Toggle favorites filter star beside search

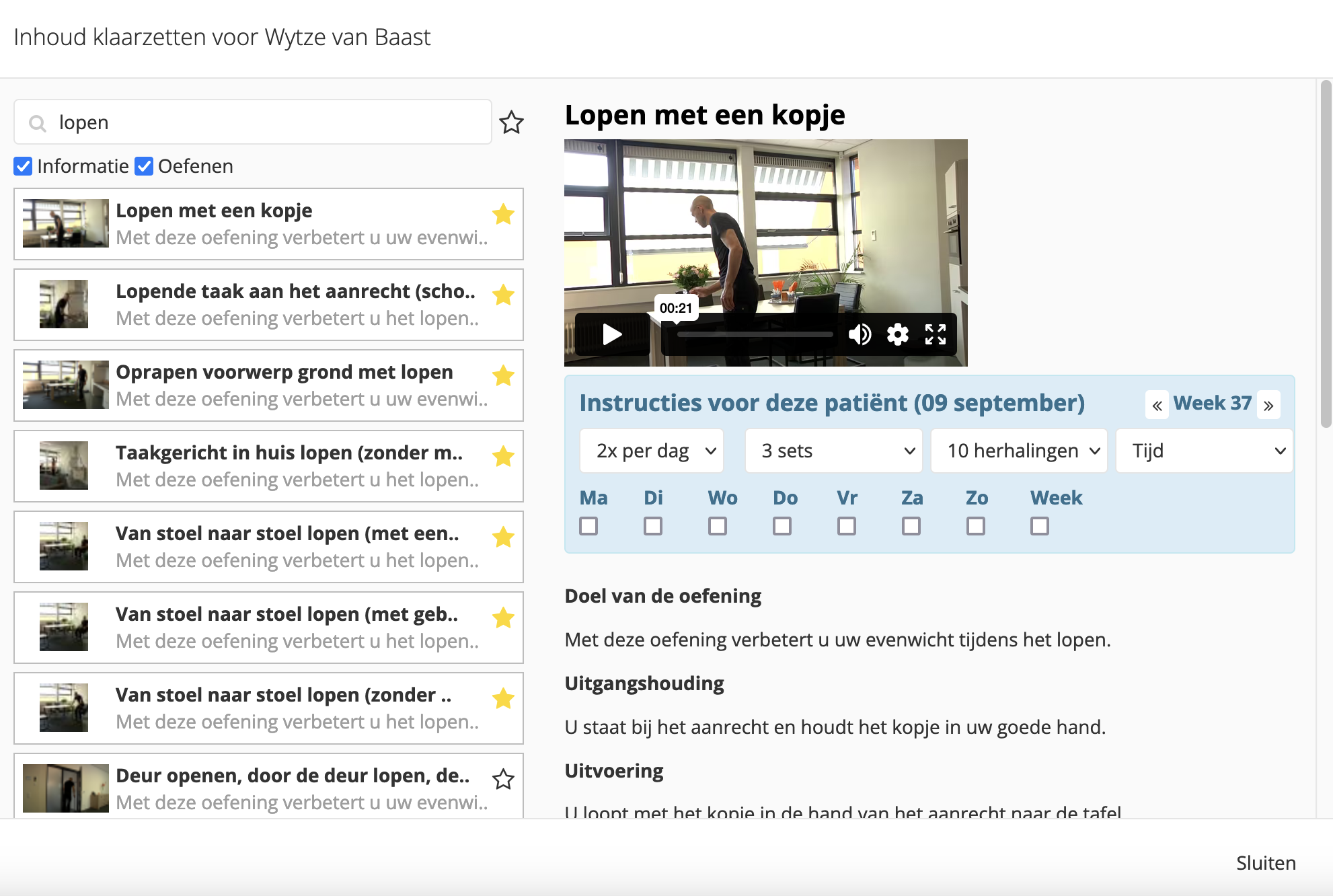[511, 122]
